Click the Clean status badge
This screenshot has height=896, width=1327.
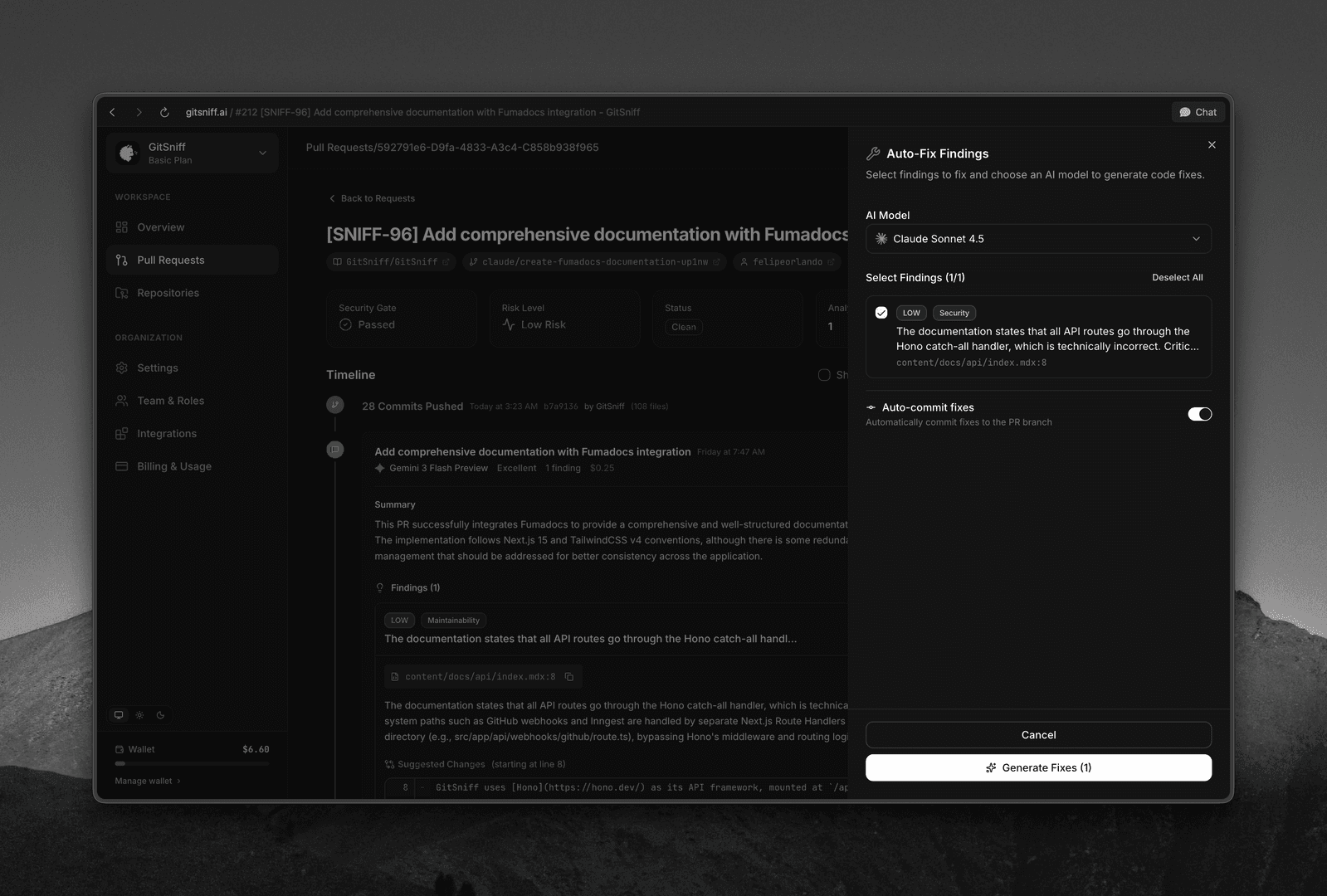tap(684, 327)
